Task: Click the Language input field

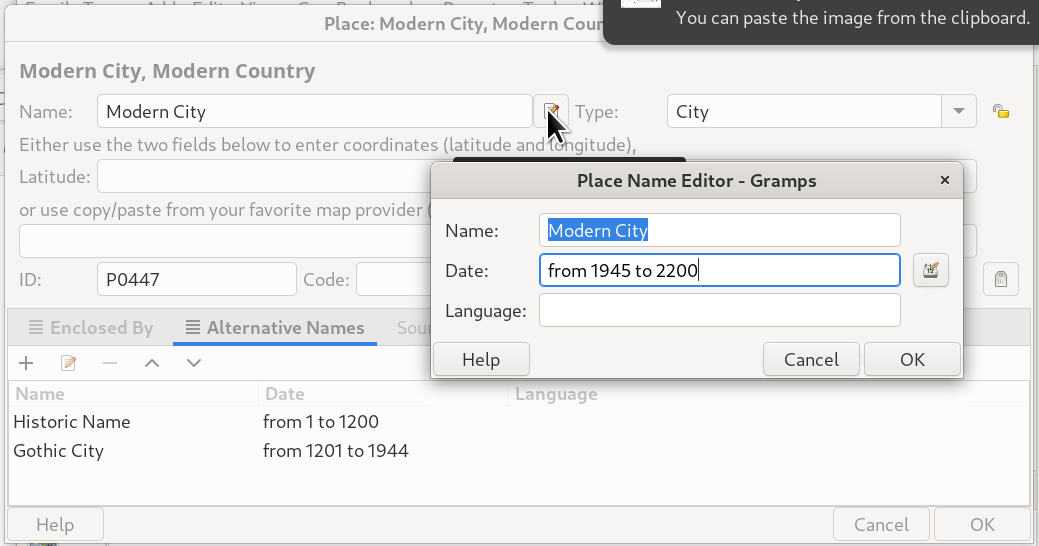Action: [x=719, y=311]
